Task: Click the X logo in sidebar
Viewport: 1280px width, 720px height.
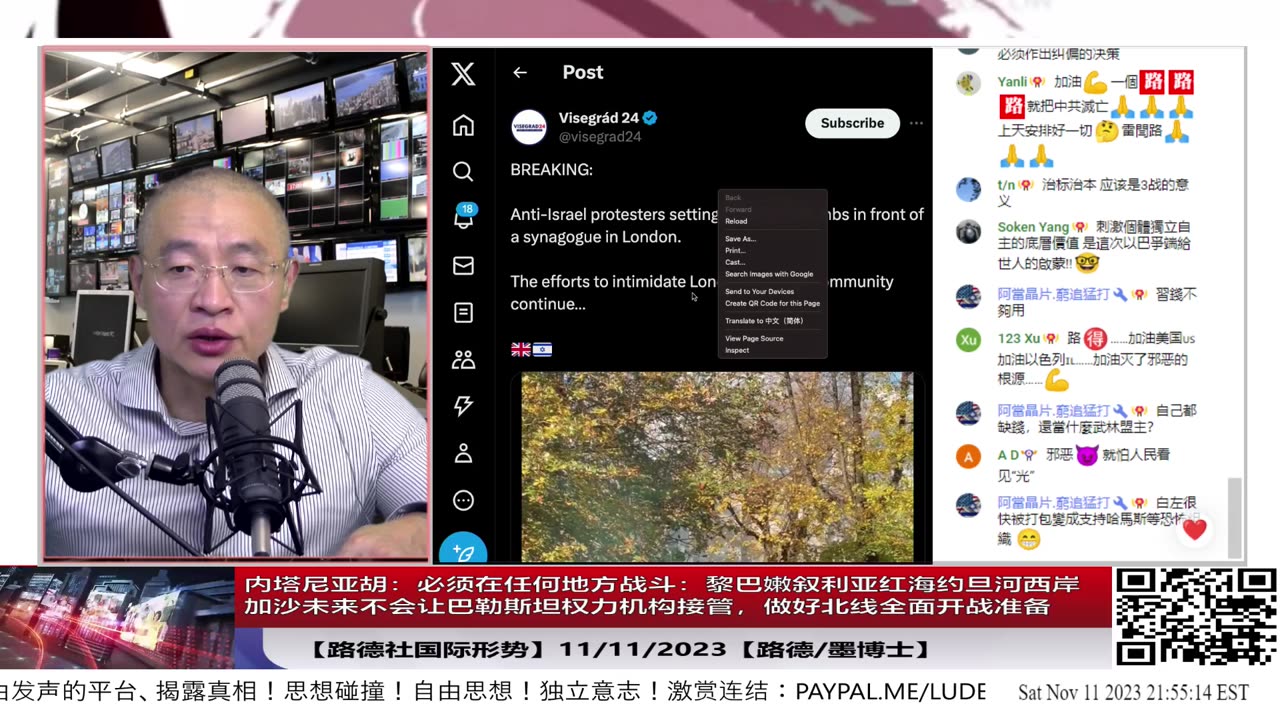Action: [x=463, y=73]
